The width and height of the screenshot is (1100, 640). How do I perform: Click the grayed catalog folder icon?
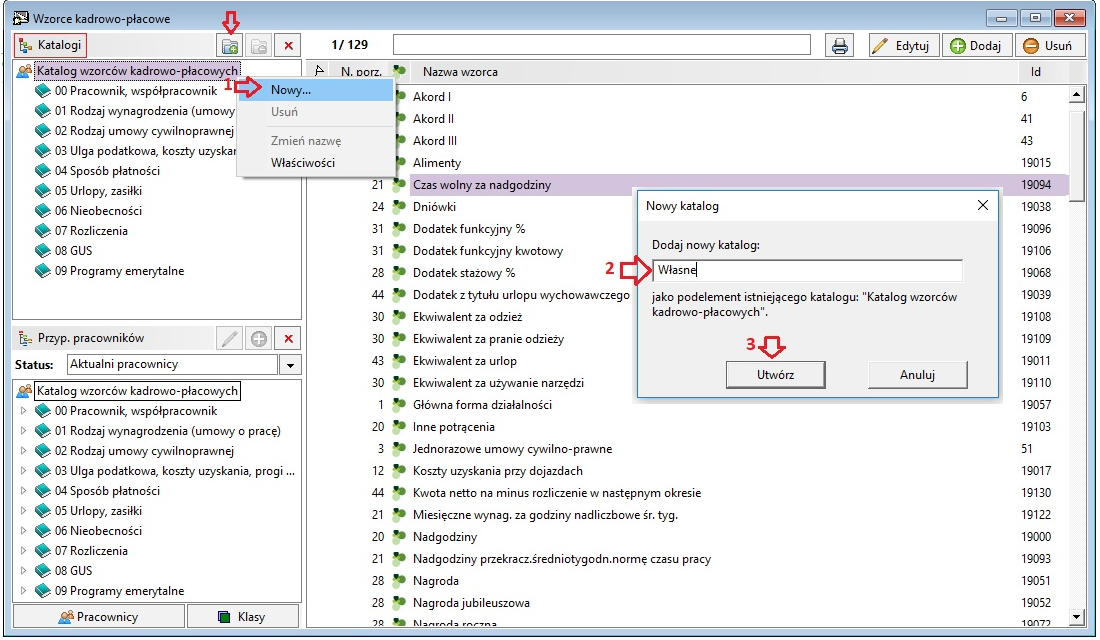click(x=259, y=46)
